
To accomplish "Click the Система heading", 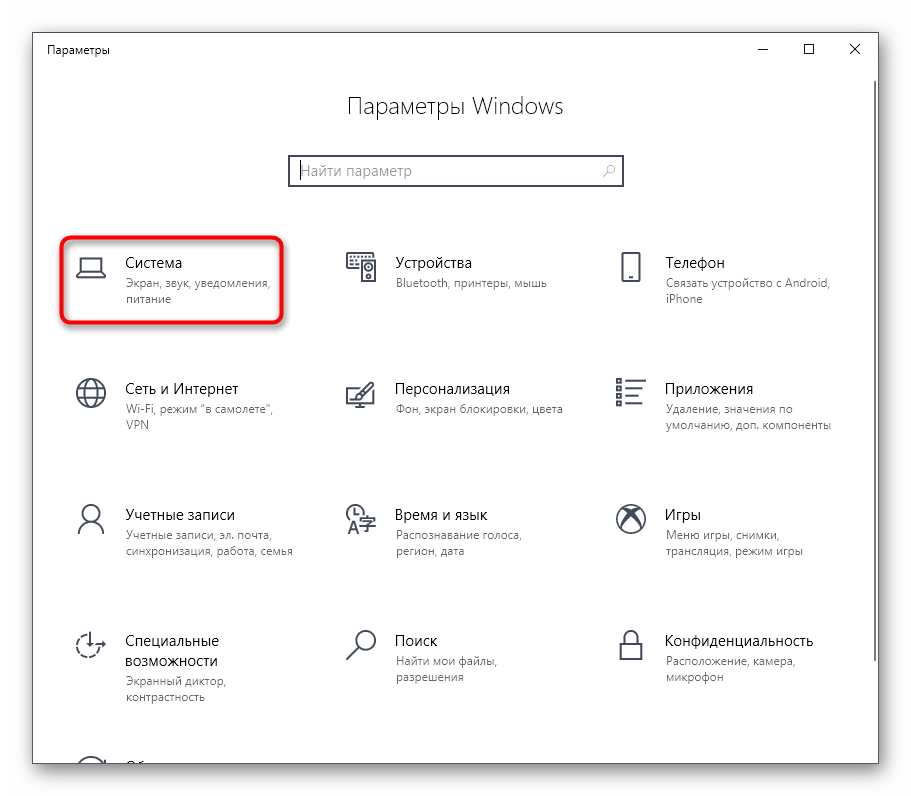I will click(153, 263).
